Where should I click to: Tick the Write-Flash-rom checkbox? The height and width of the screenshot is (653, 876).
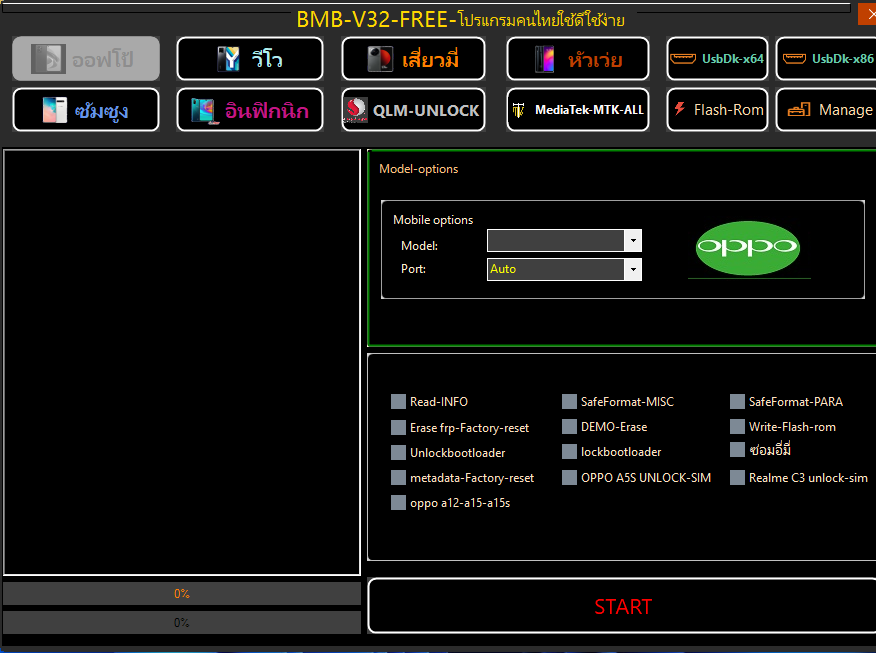[x=737, y=427]
